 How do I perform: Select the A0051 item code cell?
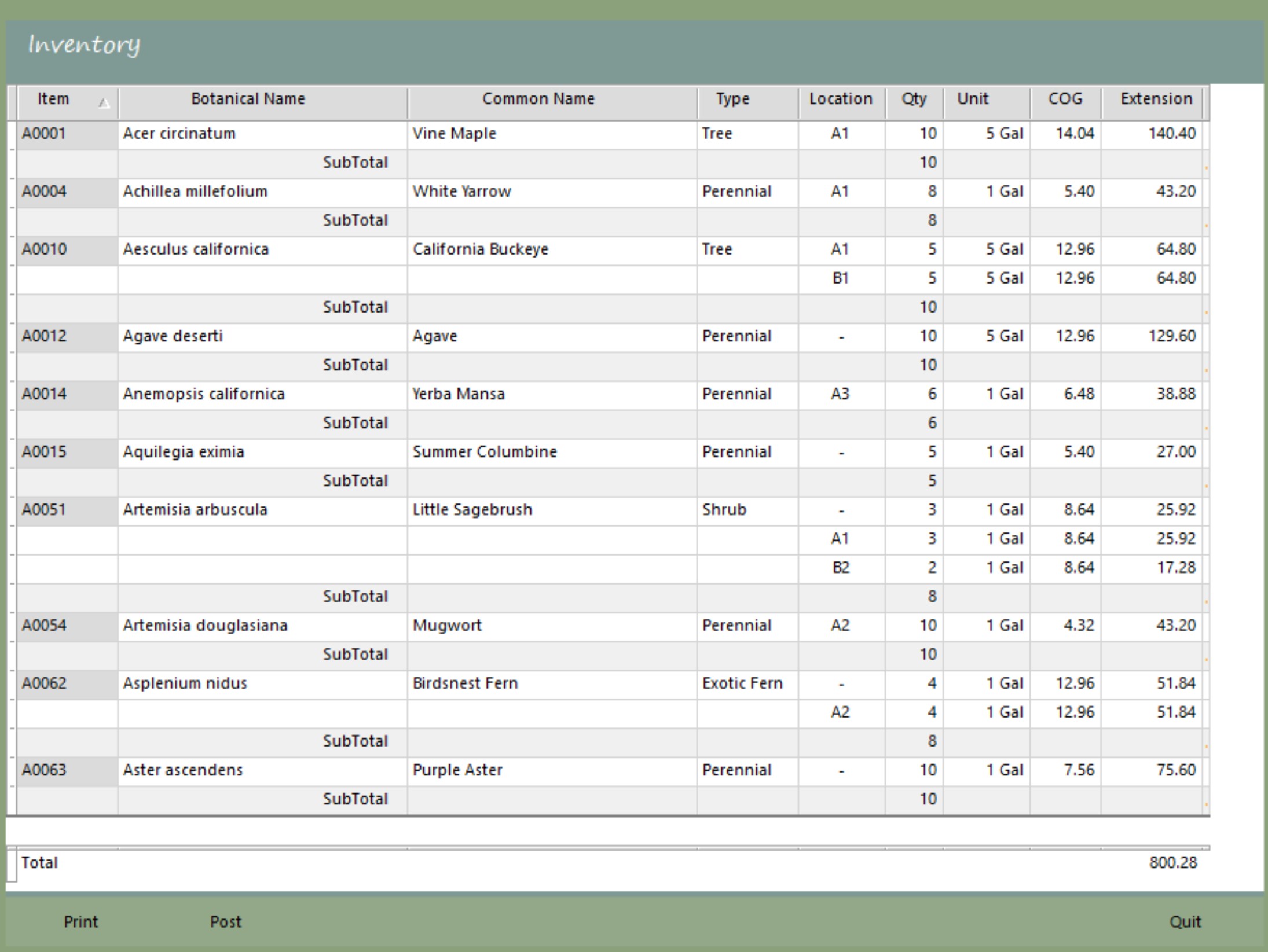[x=44, y=510]
